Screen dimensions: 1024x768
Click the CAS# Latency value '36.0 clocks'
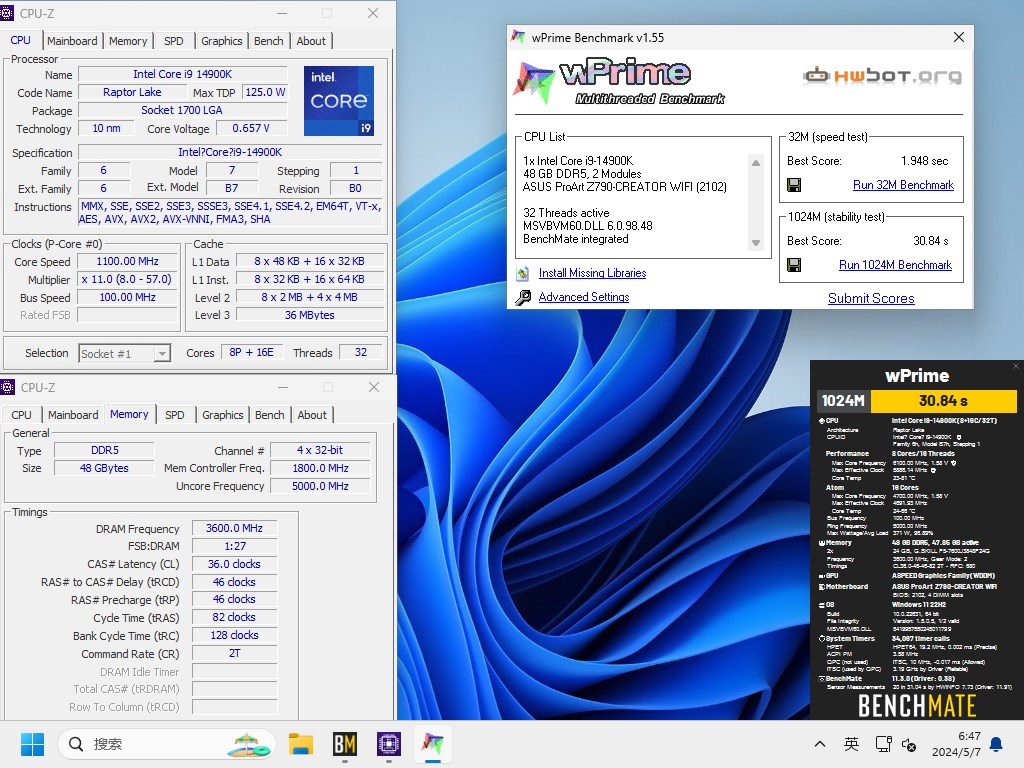(234, 564)
